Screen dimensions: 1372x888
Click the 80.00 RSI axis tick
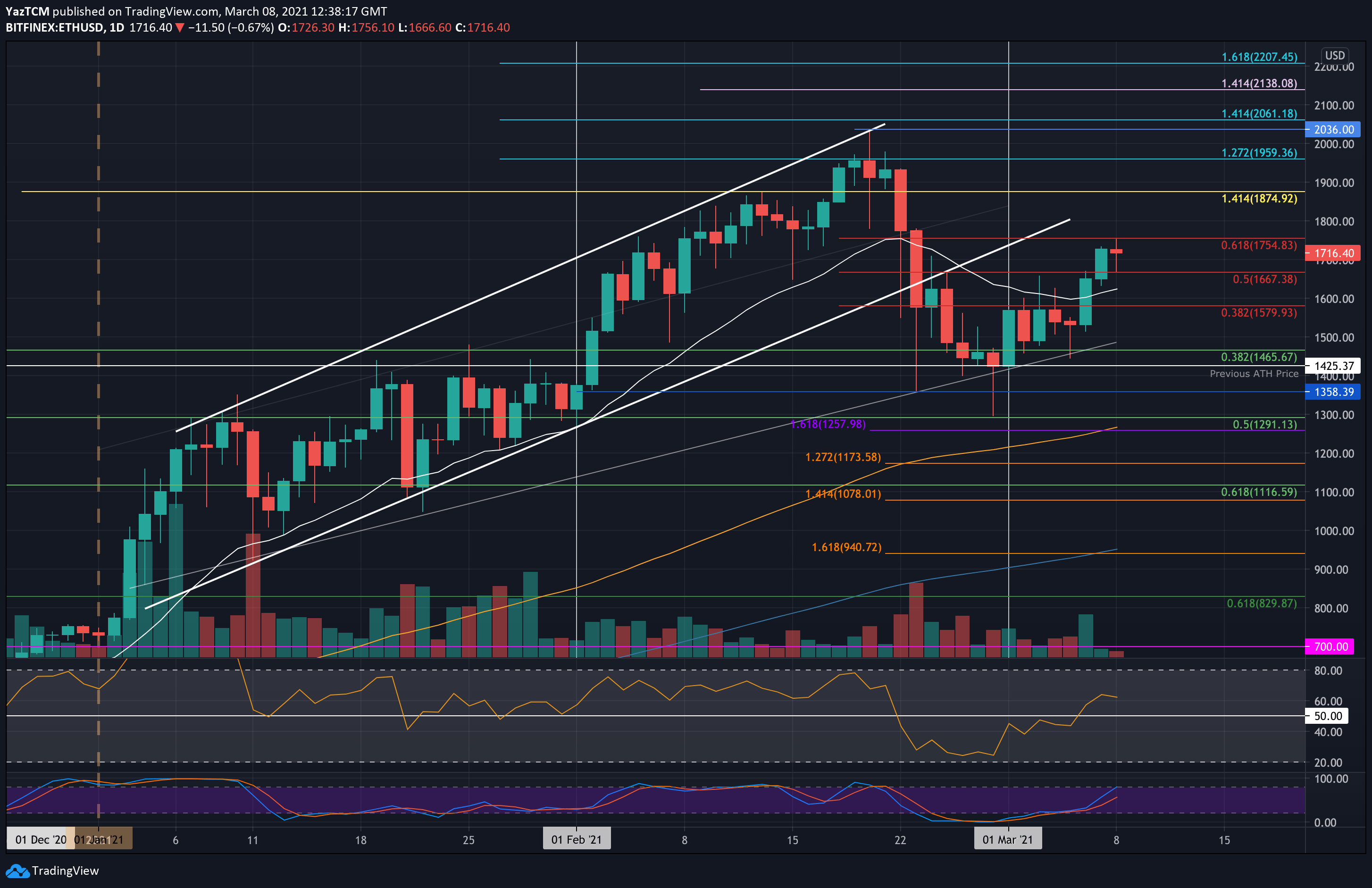(1328, 670)
